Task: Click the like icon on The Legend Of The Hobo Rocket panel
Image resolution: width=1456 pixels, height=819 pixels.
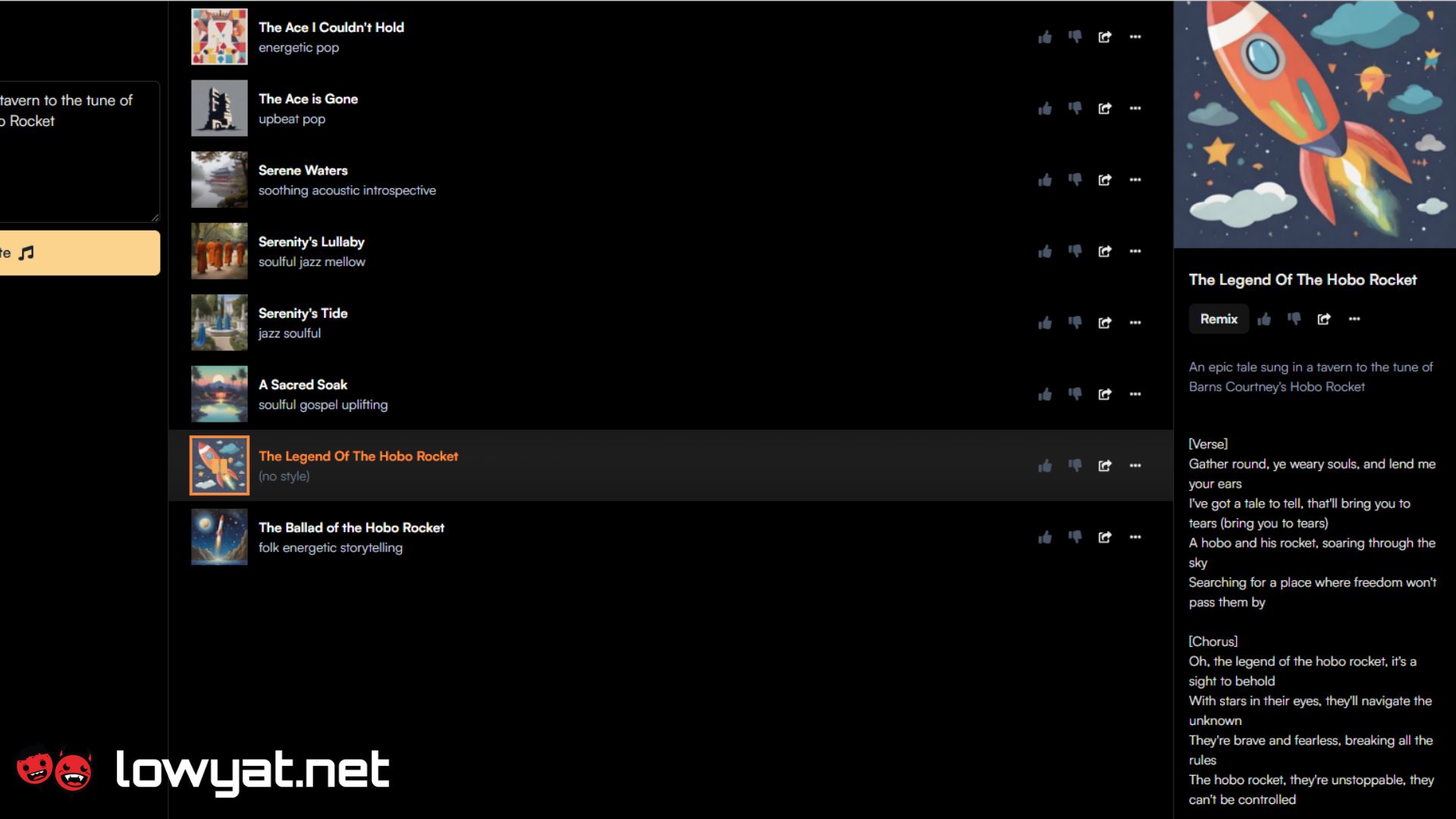Action: (x=1264, y=319)
